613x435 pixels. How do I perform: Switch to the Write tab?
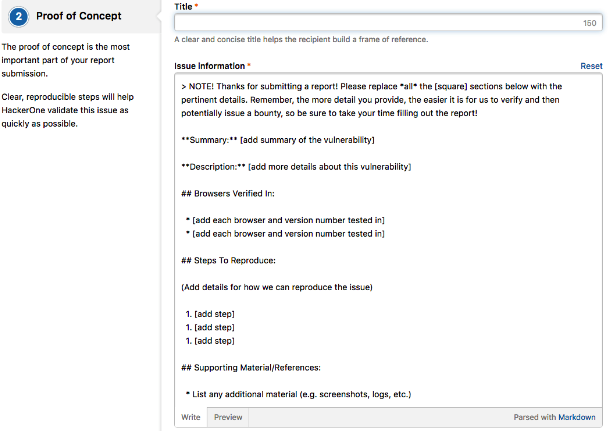[190, 417]
